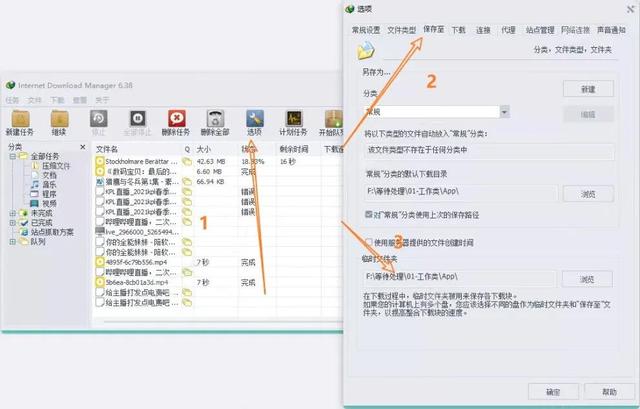Viewport: 640px width, 409px height.
Task: Collapse the 全部任务 tree node
Action: tap(13, 156)
